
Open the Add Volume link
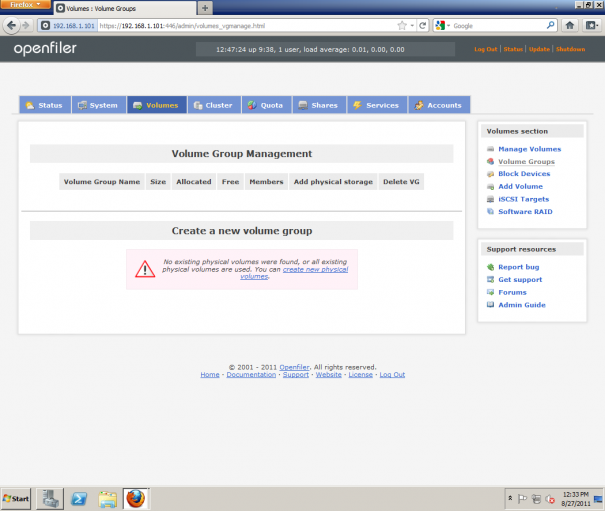click(520, 186)
